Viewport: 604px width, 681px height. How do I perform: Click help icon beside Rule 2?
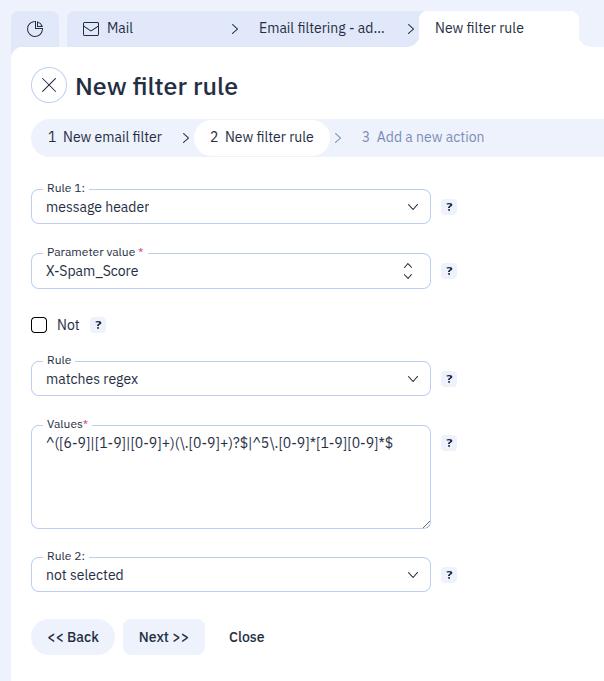point(449,575)
